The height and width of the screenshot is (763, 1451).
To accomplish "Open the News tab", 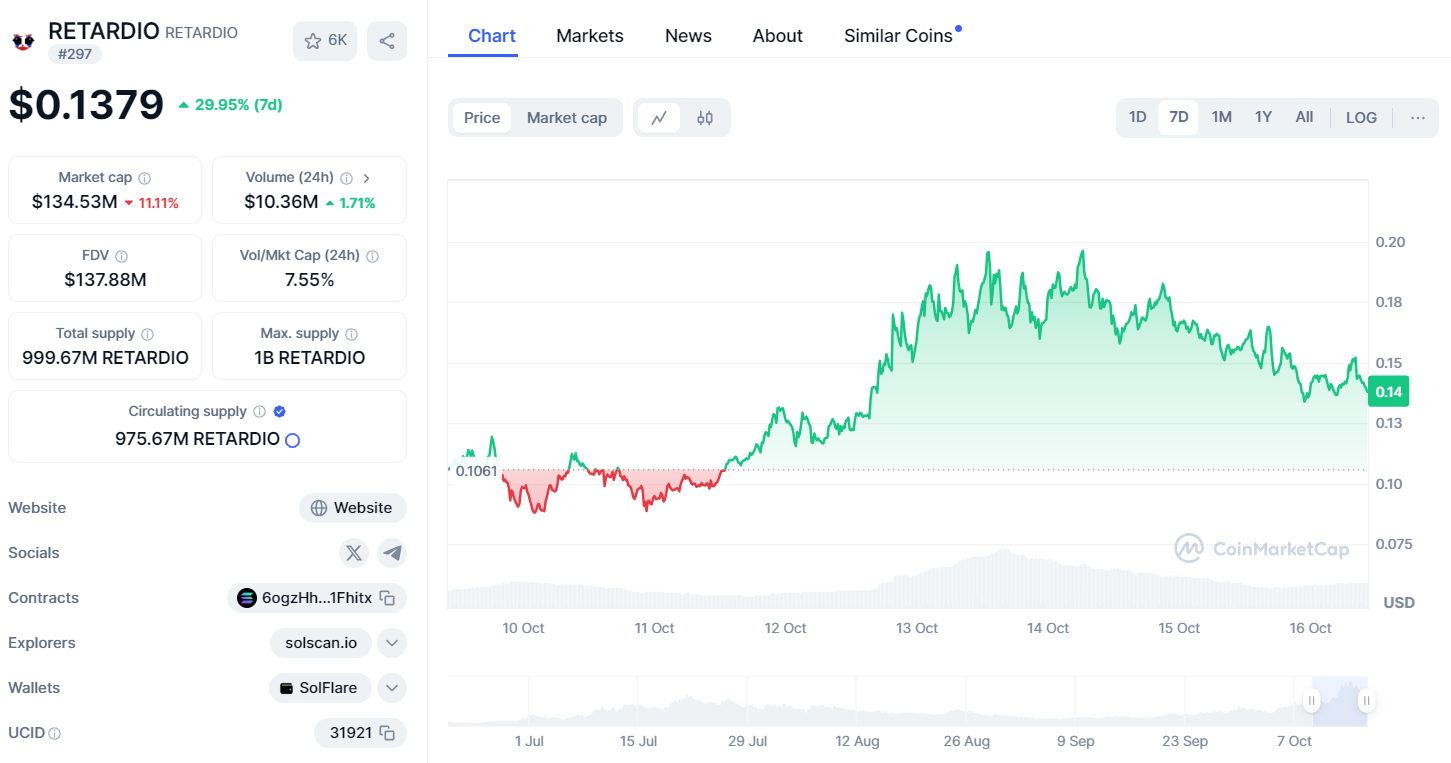I will tap(688, 36).
